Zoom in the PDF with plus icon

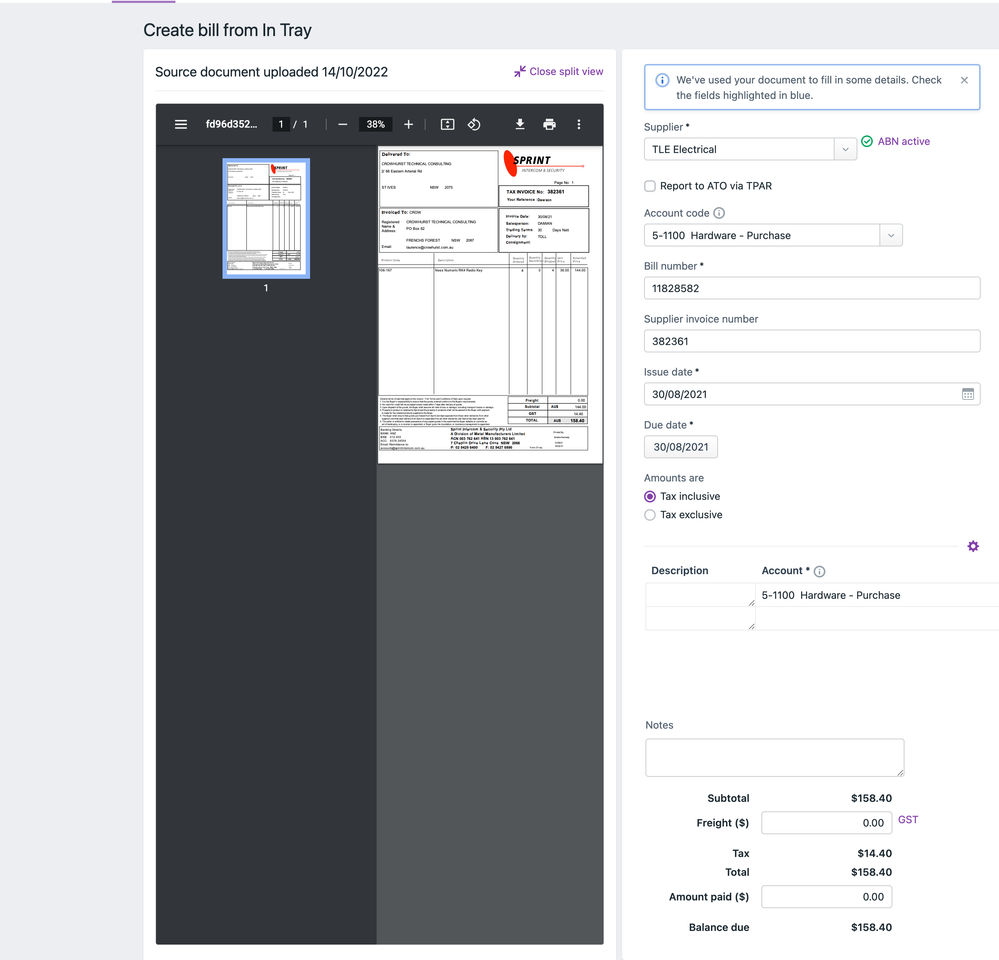click(408, 125)
